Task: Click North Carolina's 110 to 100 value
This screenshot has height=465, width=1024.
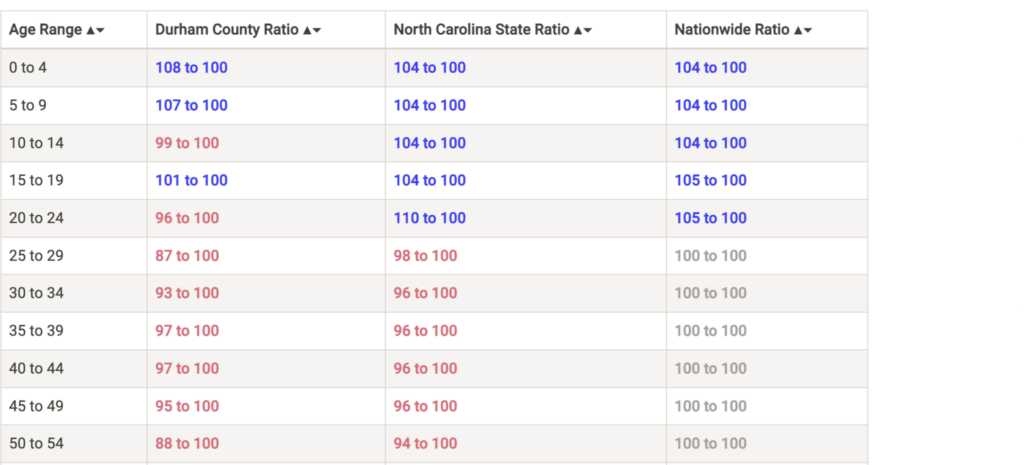Action: pos(430,218)
